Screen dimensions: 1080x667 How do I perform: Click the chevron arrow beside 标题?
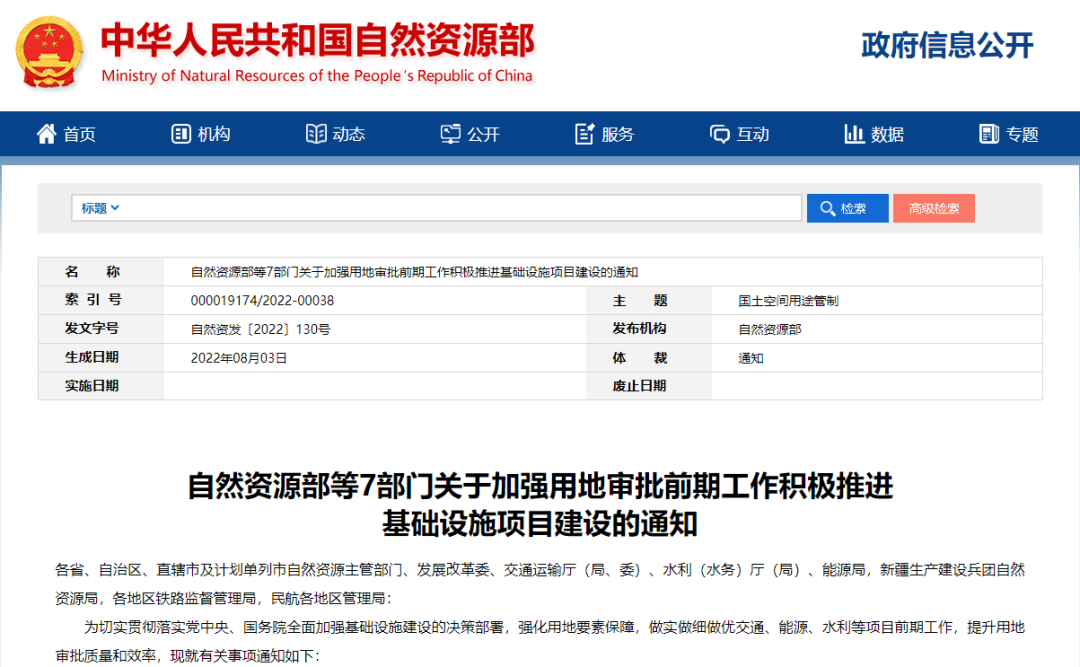tap(115, 208)
